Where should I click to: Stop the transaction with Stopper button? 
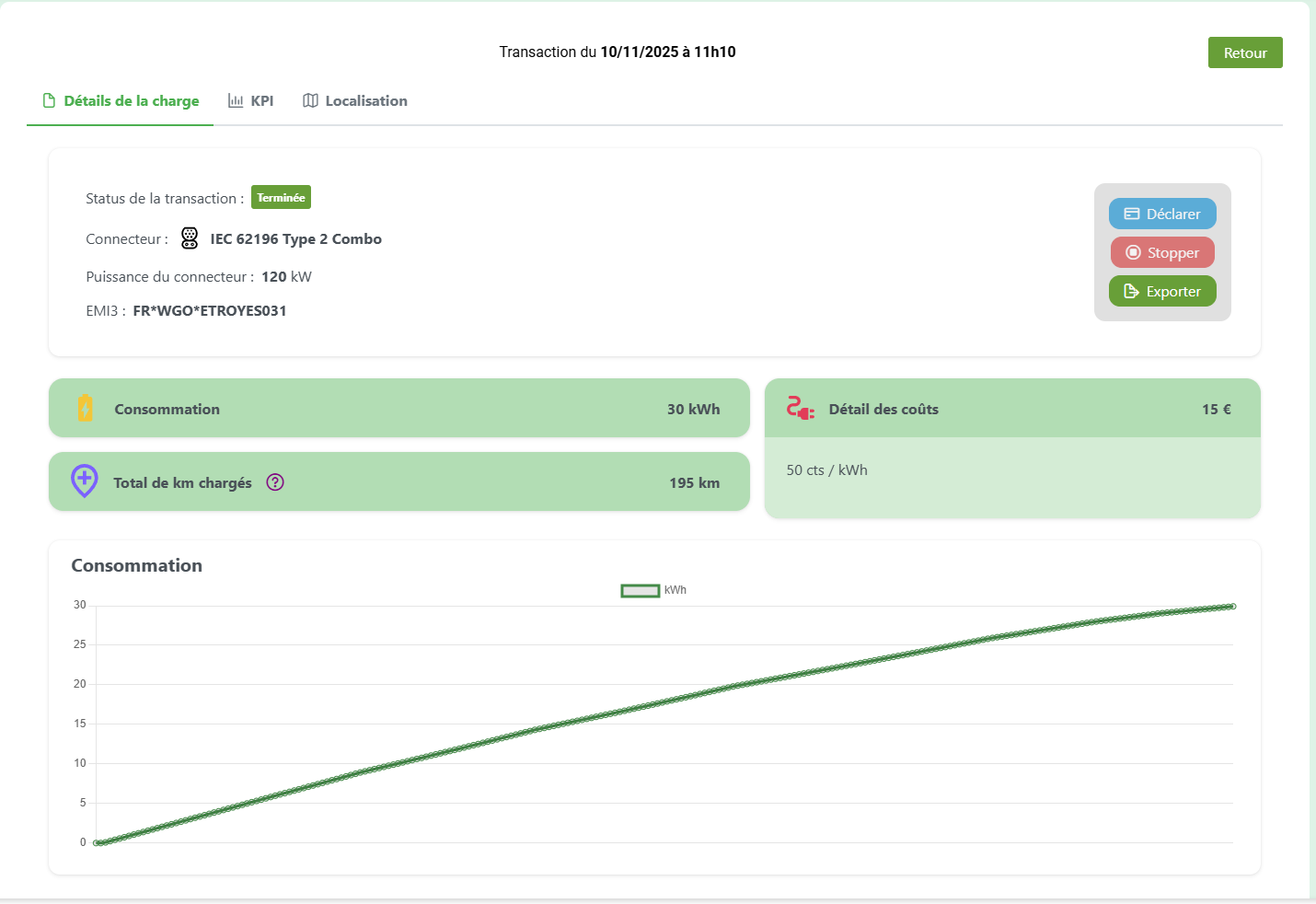[x=1162, y=252]
